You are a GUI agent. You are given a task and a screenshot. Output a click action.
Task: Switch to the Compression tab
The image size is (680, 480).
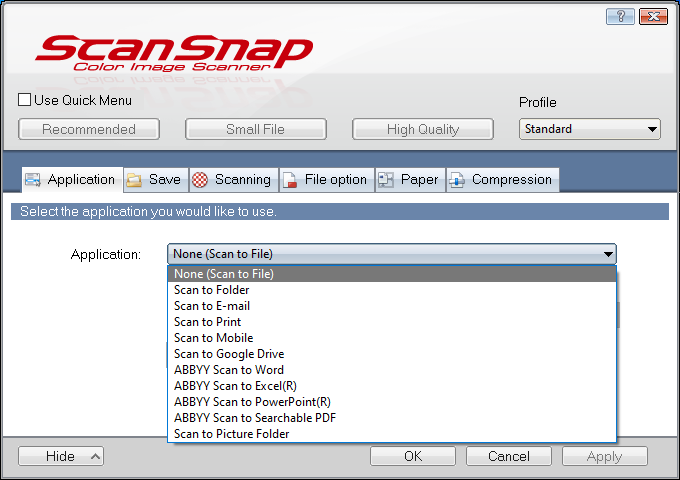click(x=503, y=180)
